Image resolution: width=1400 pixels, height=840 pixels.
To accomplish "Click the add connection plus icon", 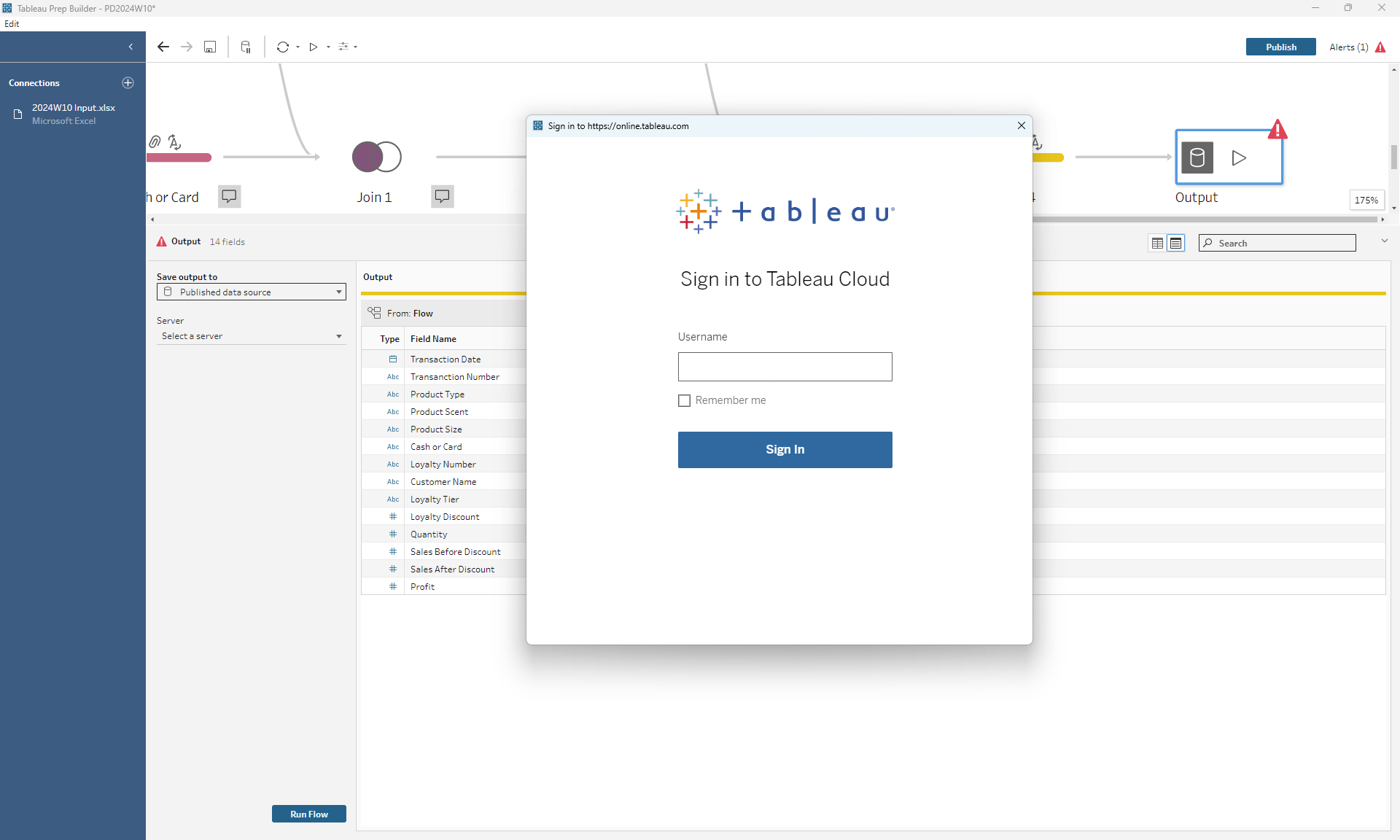I will pos(128,83).
